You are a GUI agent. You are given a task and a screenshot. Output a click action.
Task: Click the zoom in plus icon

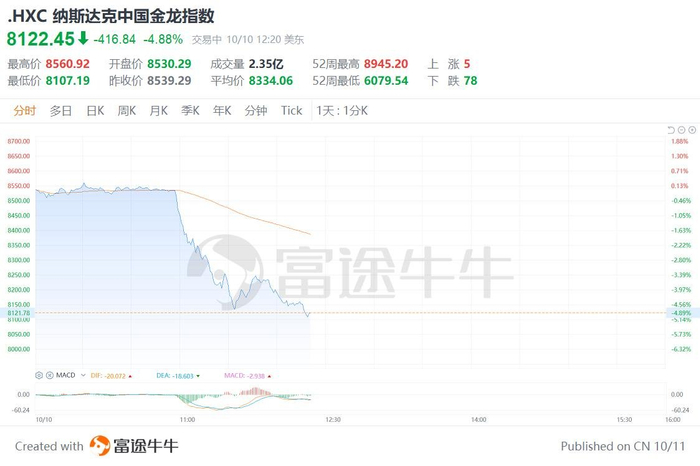[692, 129]
